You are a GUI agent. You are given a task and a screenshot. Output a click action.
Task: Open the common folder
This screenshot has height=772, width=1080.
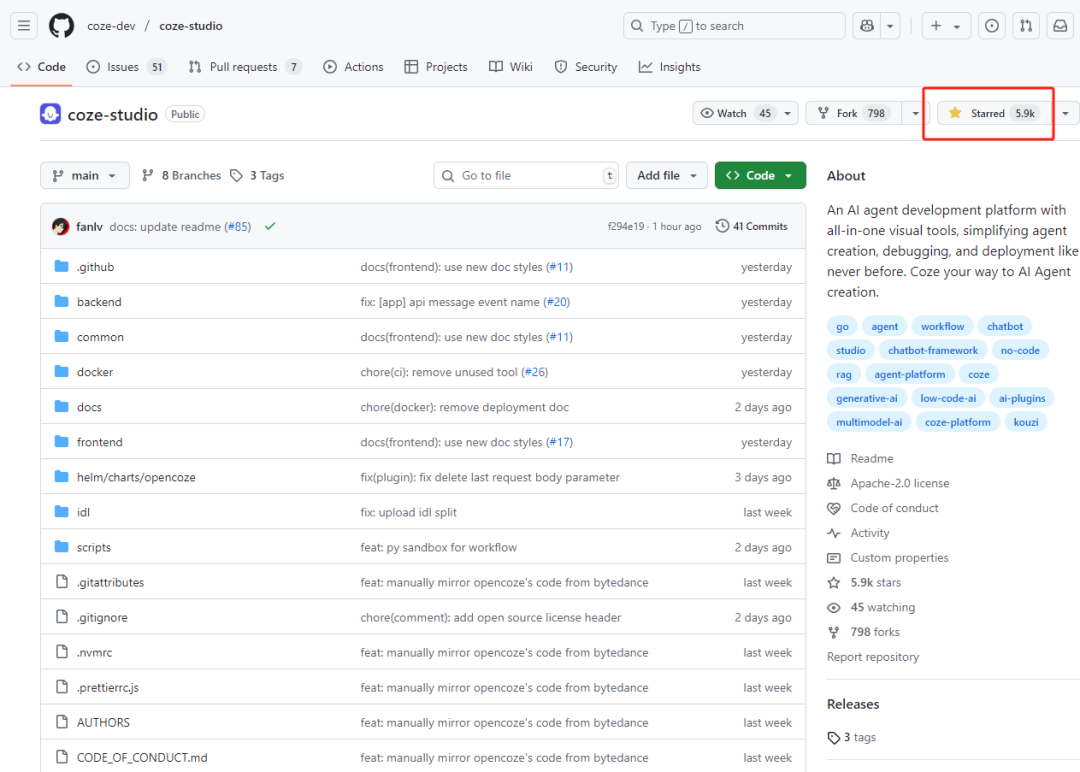pyautogui.click(x=101, y=337)
